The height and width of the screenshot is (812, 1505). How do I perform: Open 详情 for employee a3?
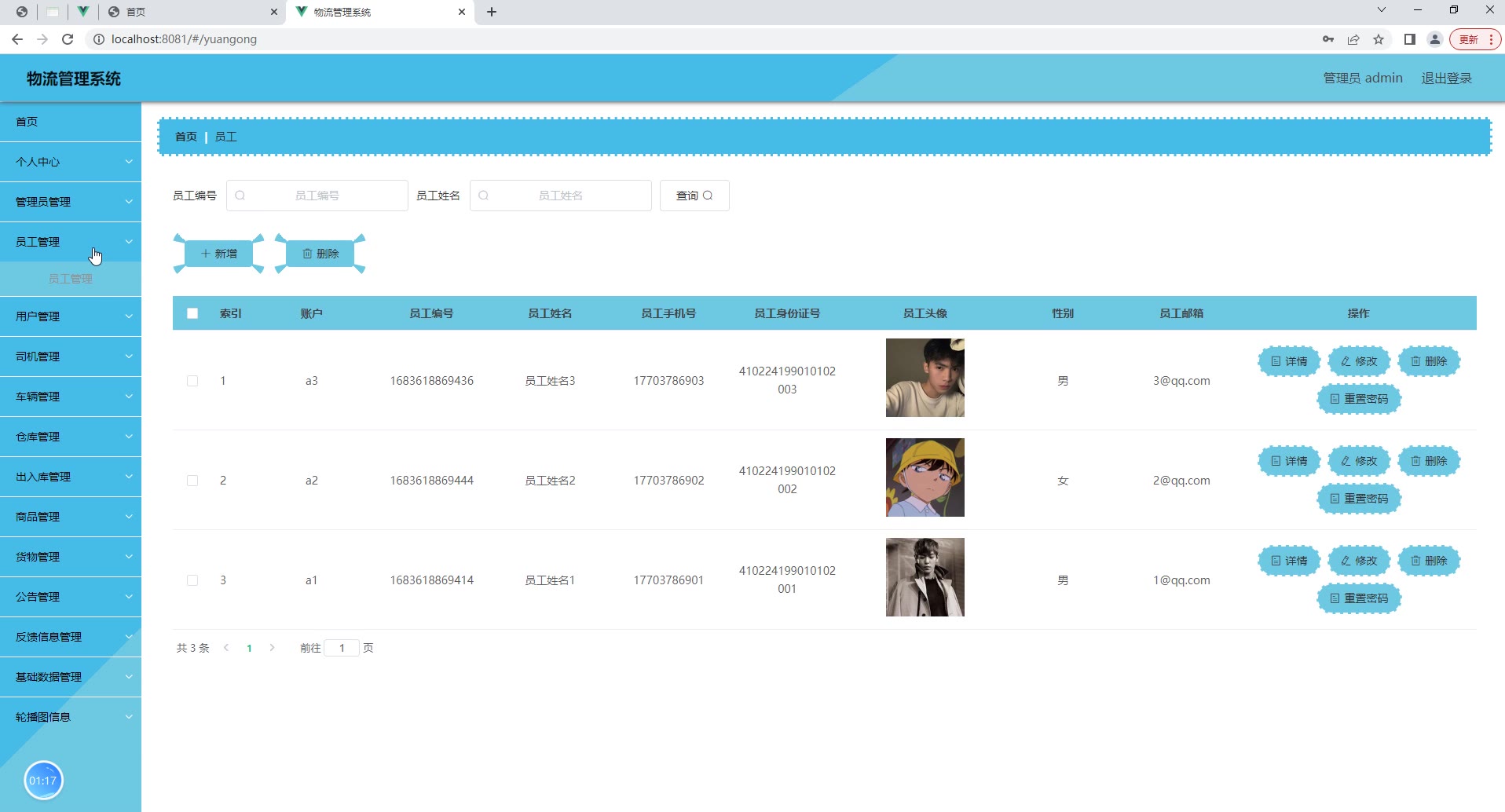click(1289, 361)
